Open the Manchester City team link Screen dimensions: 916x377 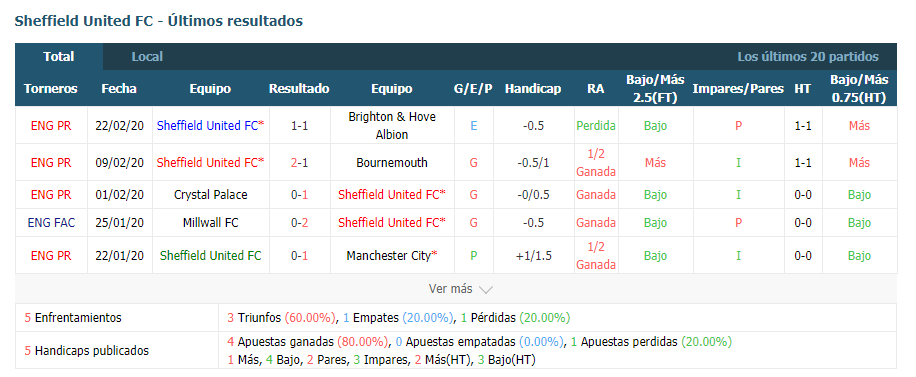tap(391, 255)
